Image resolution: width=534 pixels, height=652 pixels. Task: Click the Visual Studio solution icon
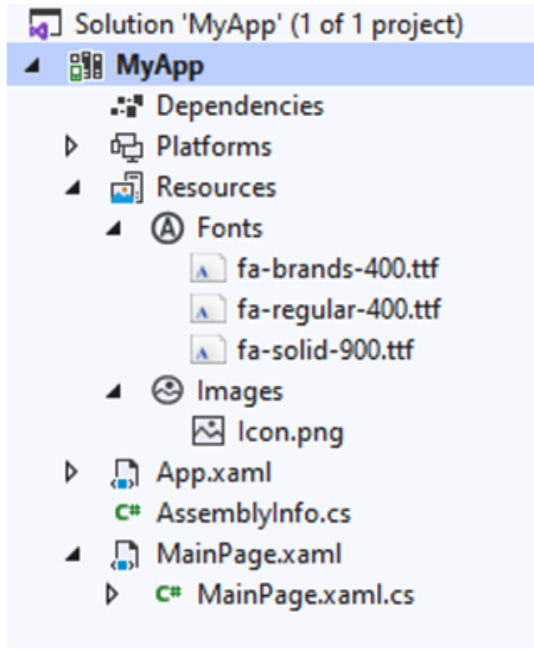click(x=45, y=24)
